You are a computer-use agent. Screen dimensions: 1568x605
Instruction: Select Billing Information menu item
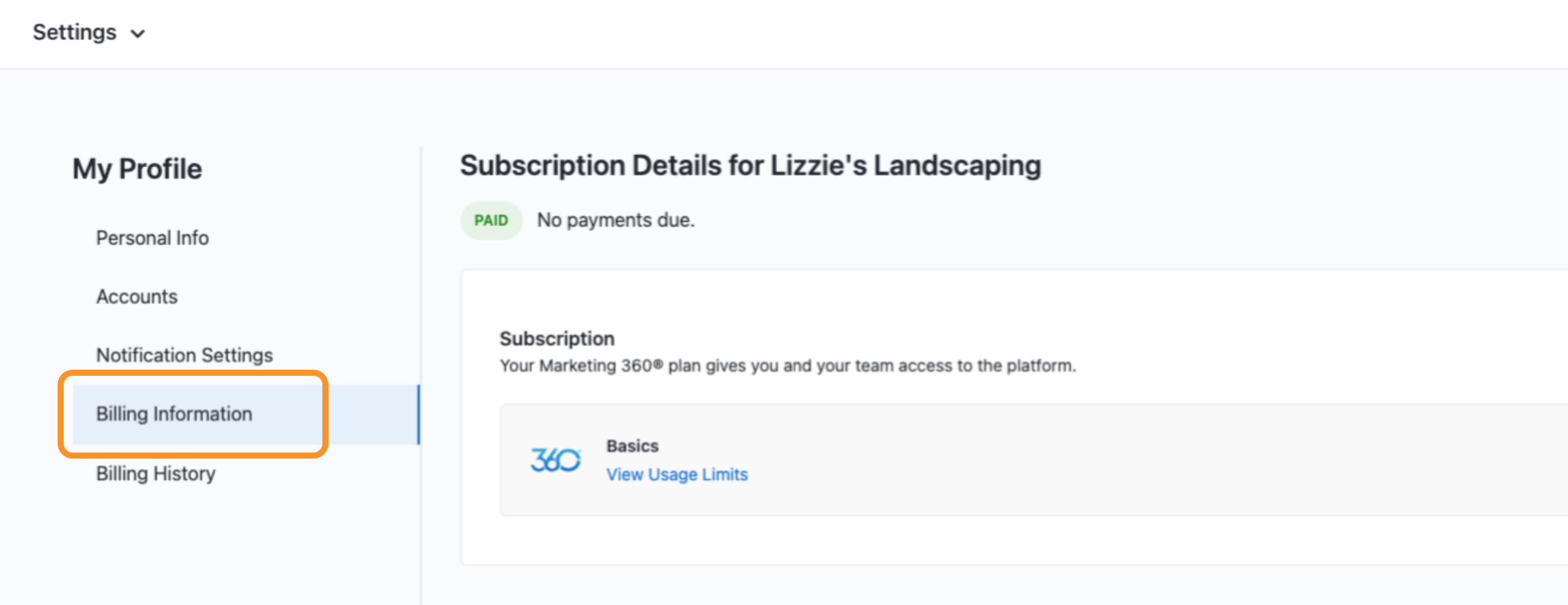pyautogui.click(x=246, y=414)
